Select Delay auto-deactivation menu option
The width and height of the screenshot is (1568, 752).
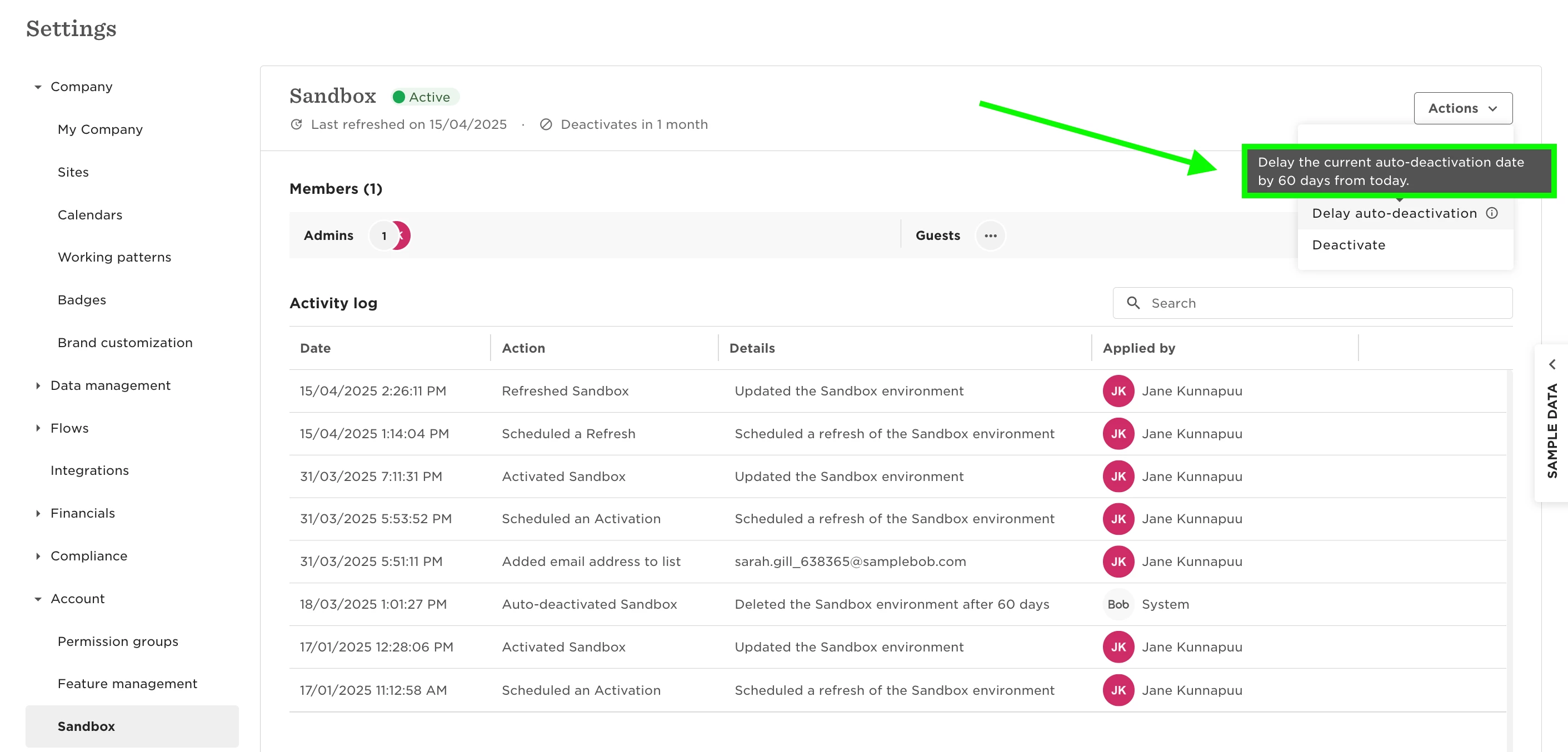click(x=1405, y=214)
